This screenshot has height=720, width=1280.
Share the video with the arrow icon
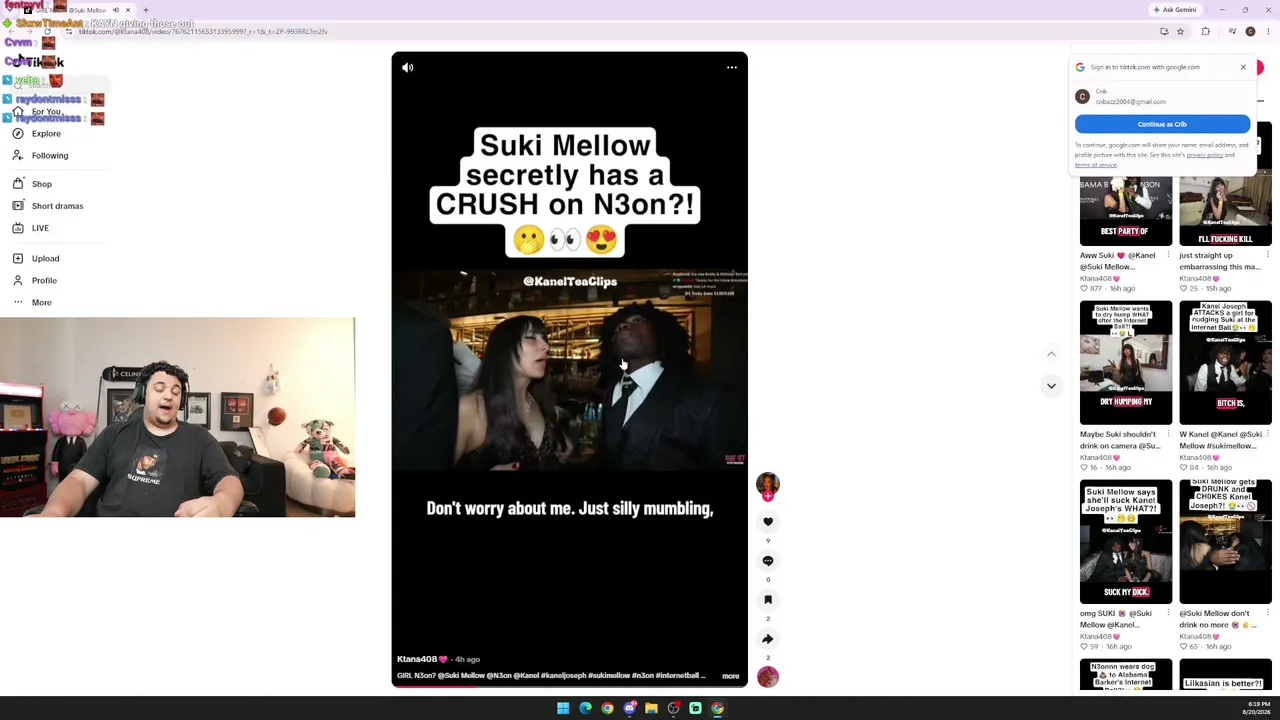point(768,638)
